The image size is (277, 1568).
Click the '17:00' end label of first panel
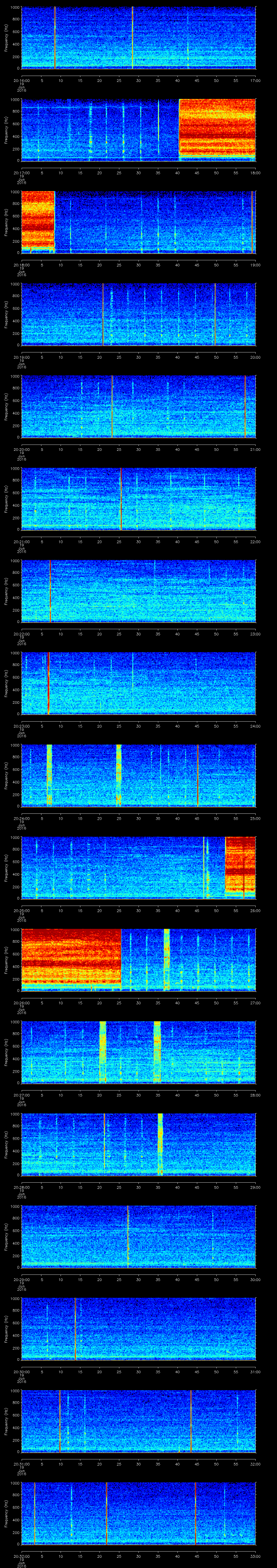[x=255, y=80]
